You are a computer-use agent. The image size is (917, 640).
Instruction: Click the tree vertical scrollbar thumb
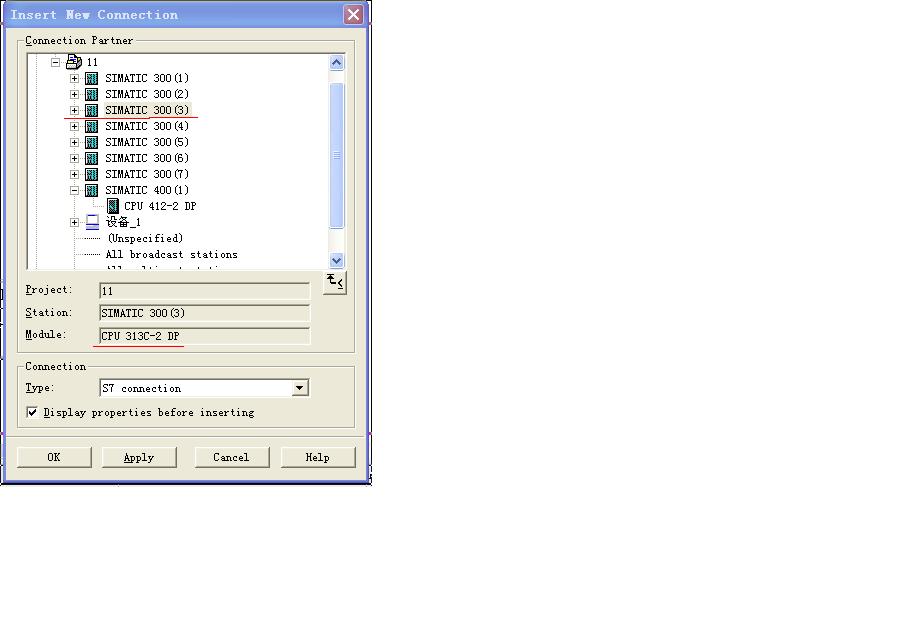(x=336, y=156)
